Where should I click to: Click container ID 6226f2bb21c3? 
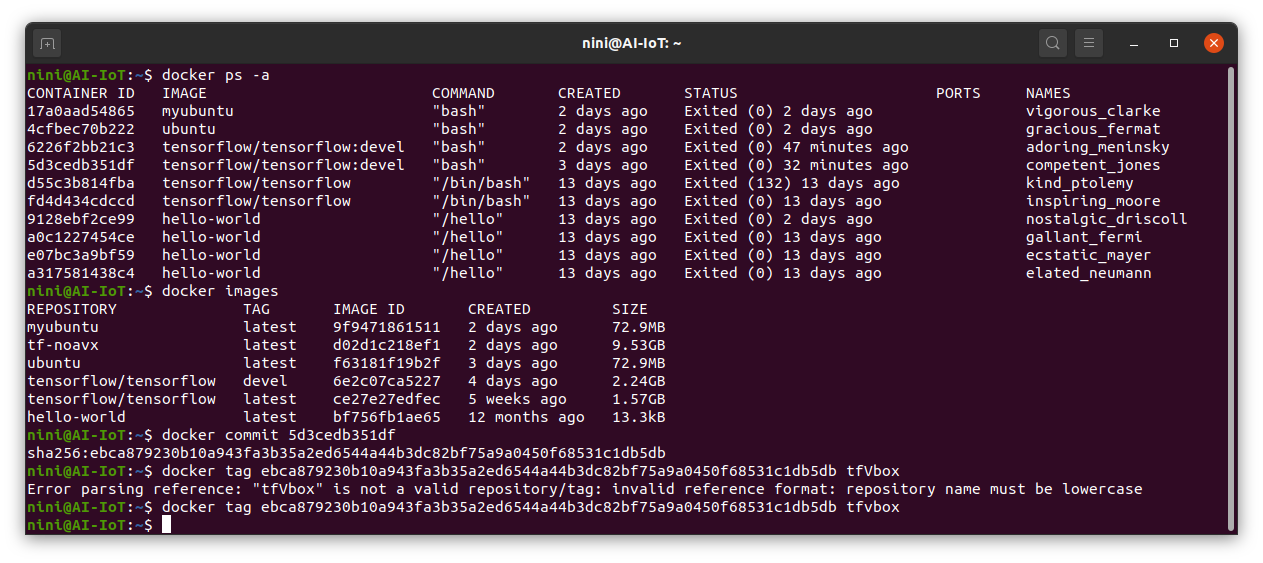[x=81, y=147]
